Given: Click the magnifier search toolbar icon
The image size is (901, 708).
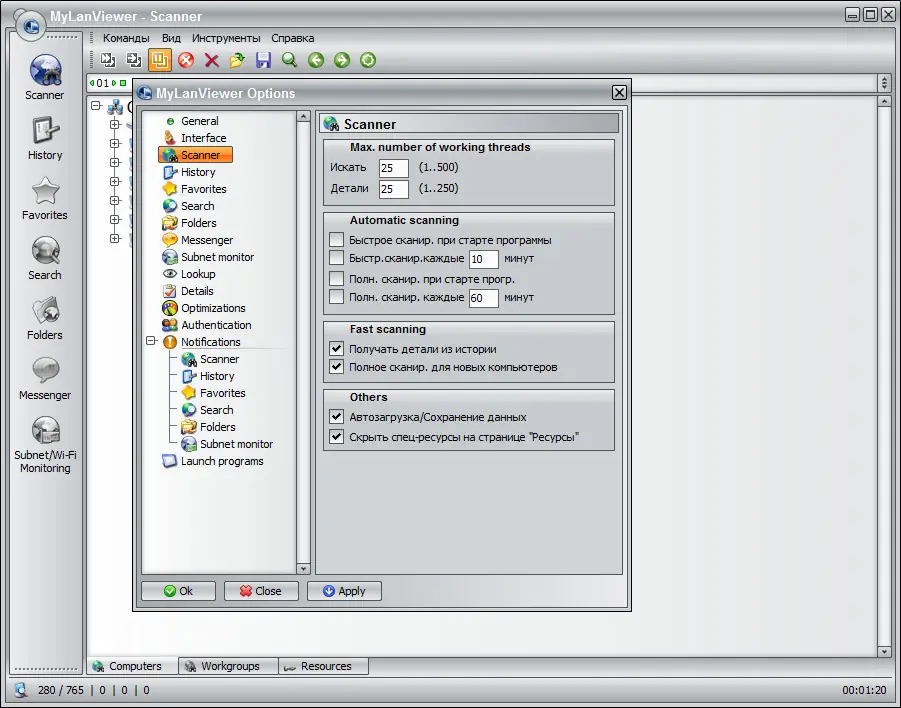Looking at the screenshot, I should point(289,60).
